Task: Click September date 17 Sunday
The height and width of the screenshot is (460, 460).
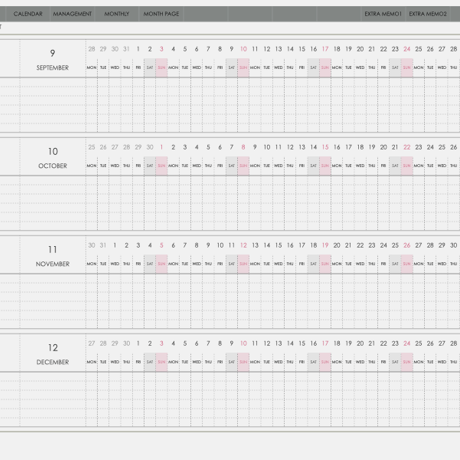Action: click(325, 49)
